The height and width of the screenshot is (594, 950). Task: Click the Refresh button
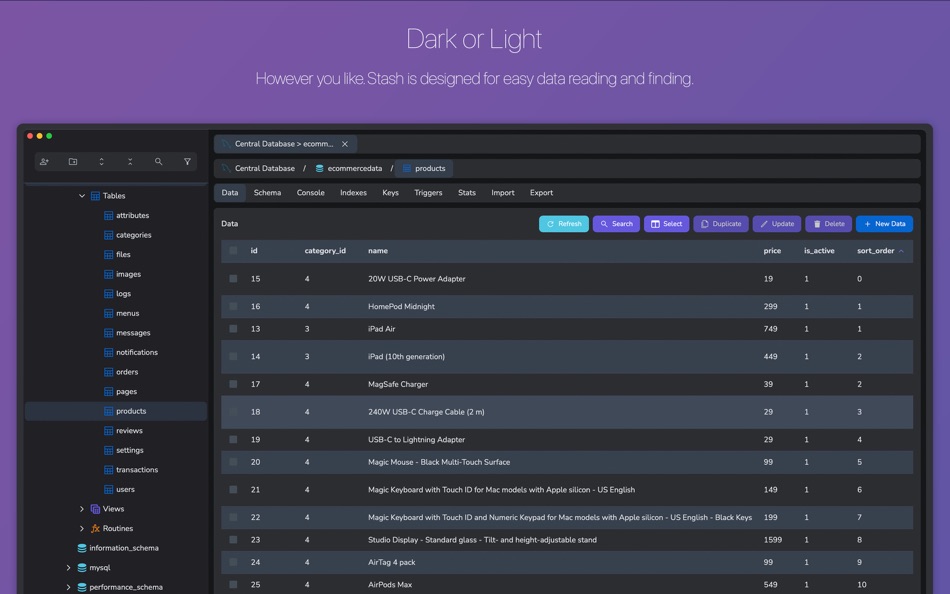tap(563, 224)
